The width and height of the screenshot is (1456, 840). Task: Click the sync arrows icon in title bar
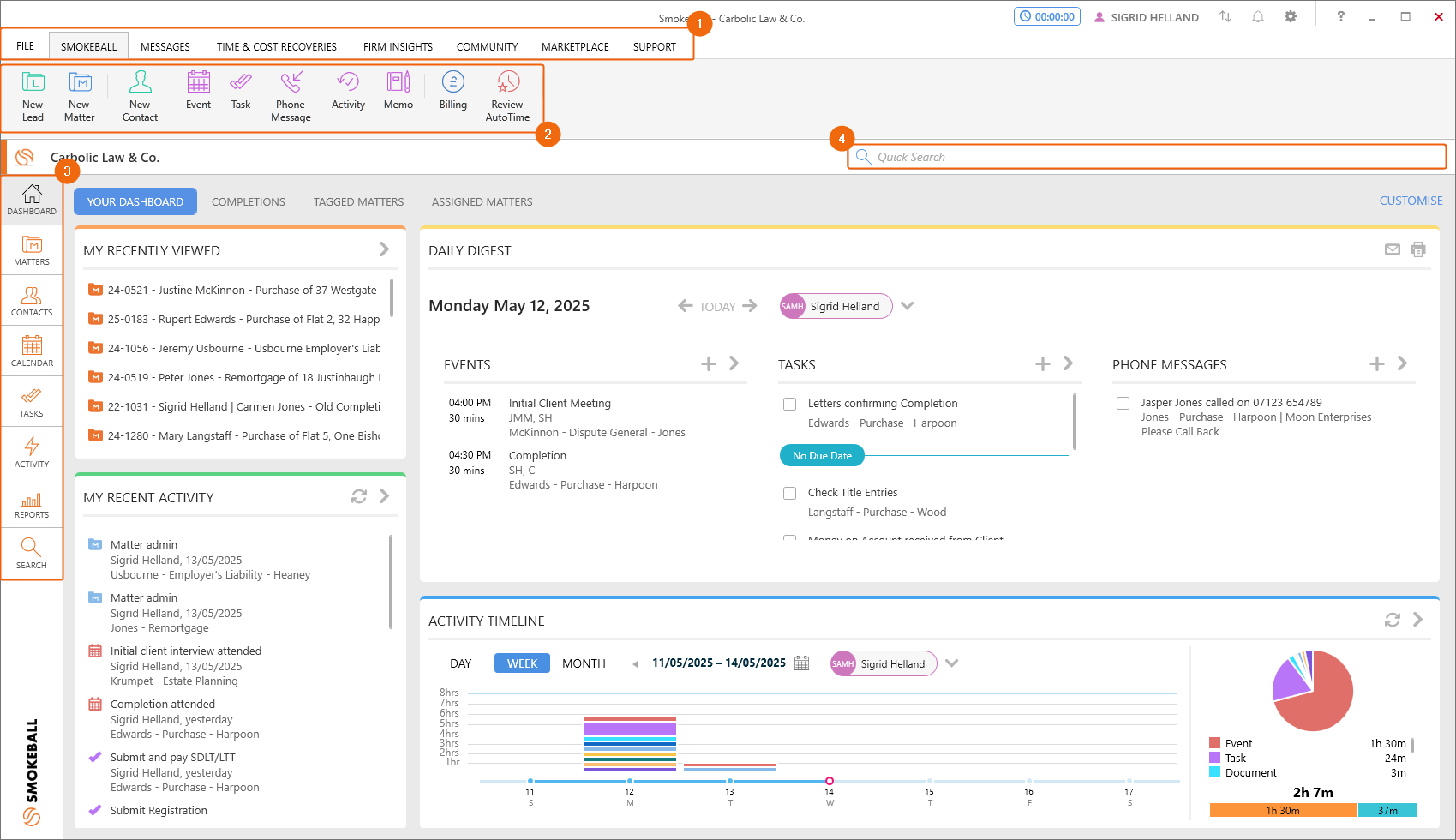click(1225, 16)
